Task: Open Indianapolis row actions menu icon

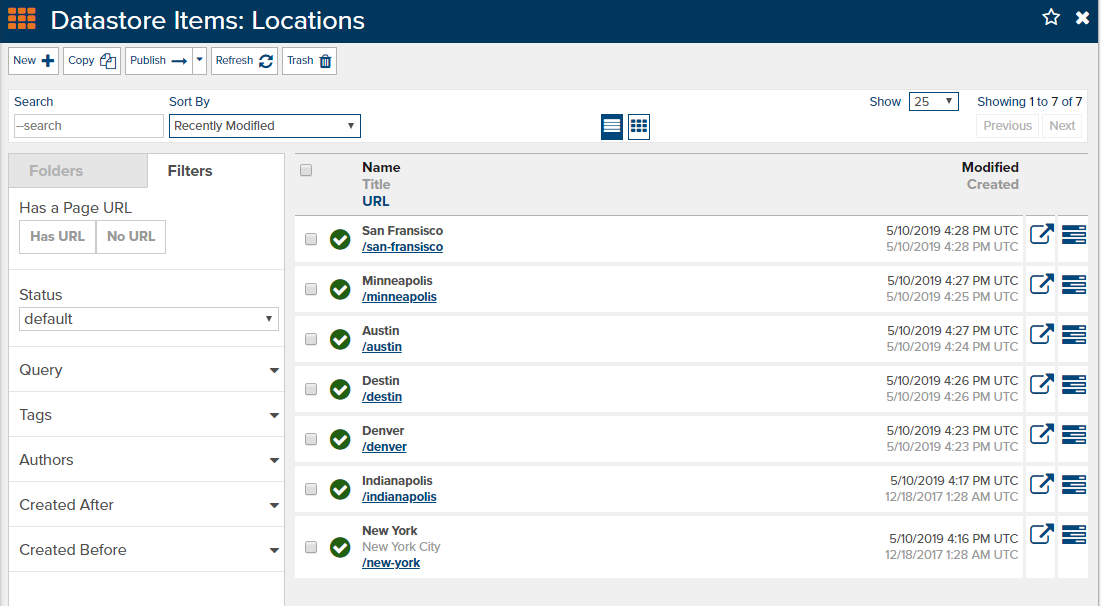Action: point(1074,484)
